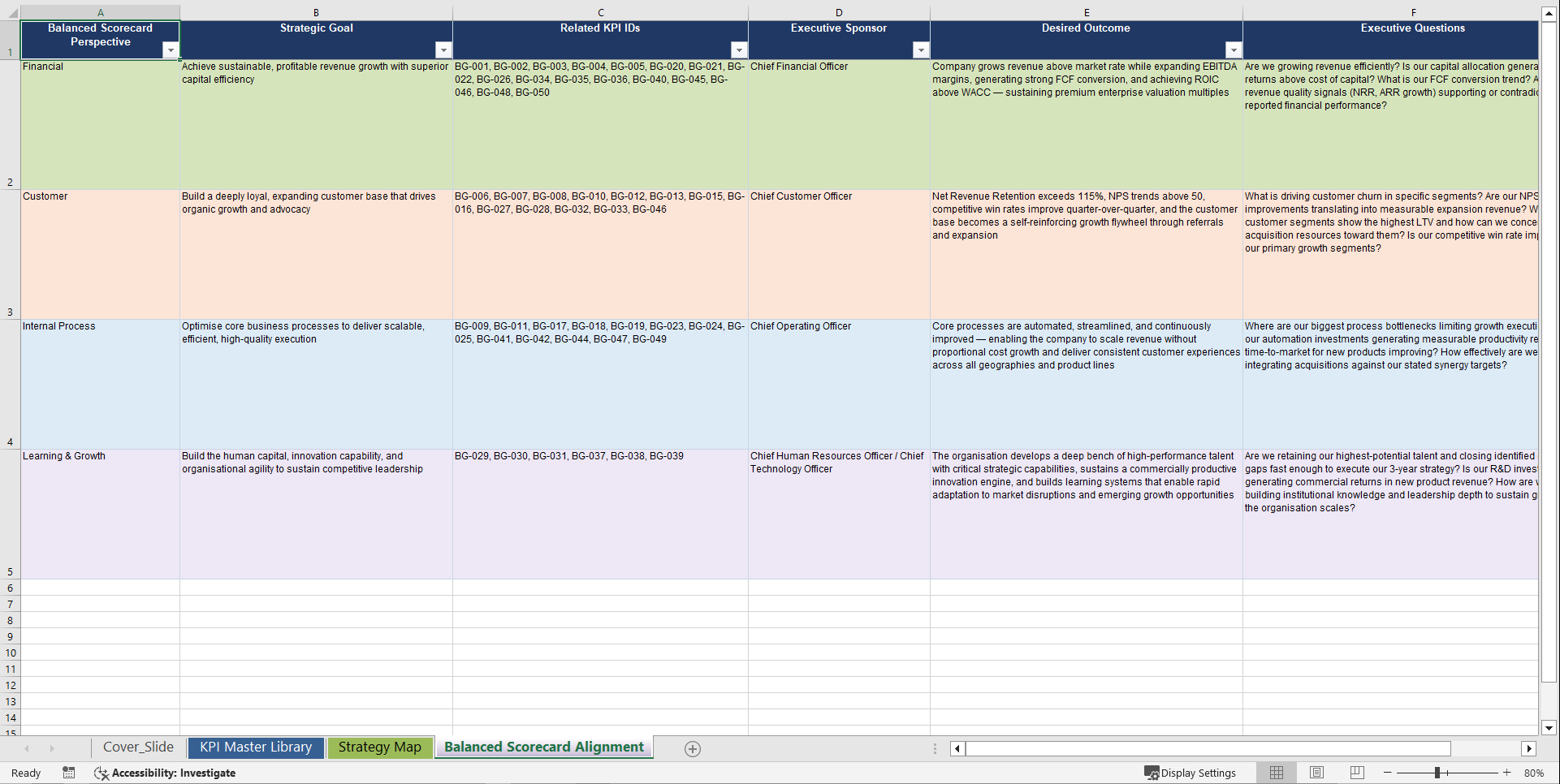Open the Strategy Map sheet tab

(x=380, y=747)
